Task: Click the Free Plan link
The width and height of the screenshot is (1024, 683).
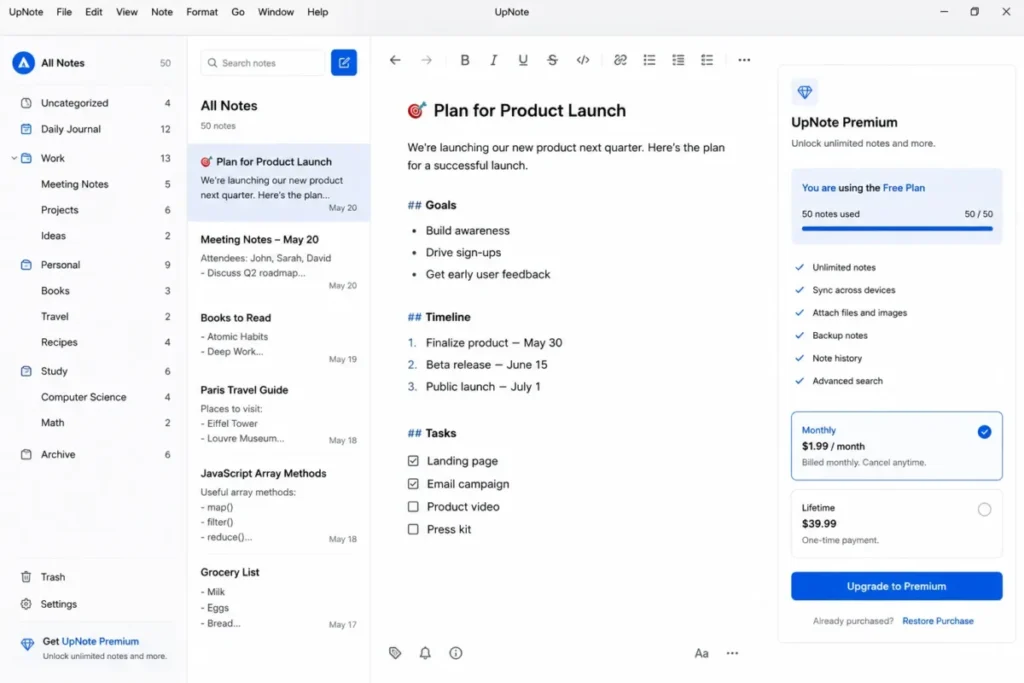Action: point(904,188)
